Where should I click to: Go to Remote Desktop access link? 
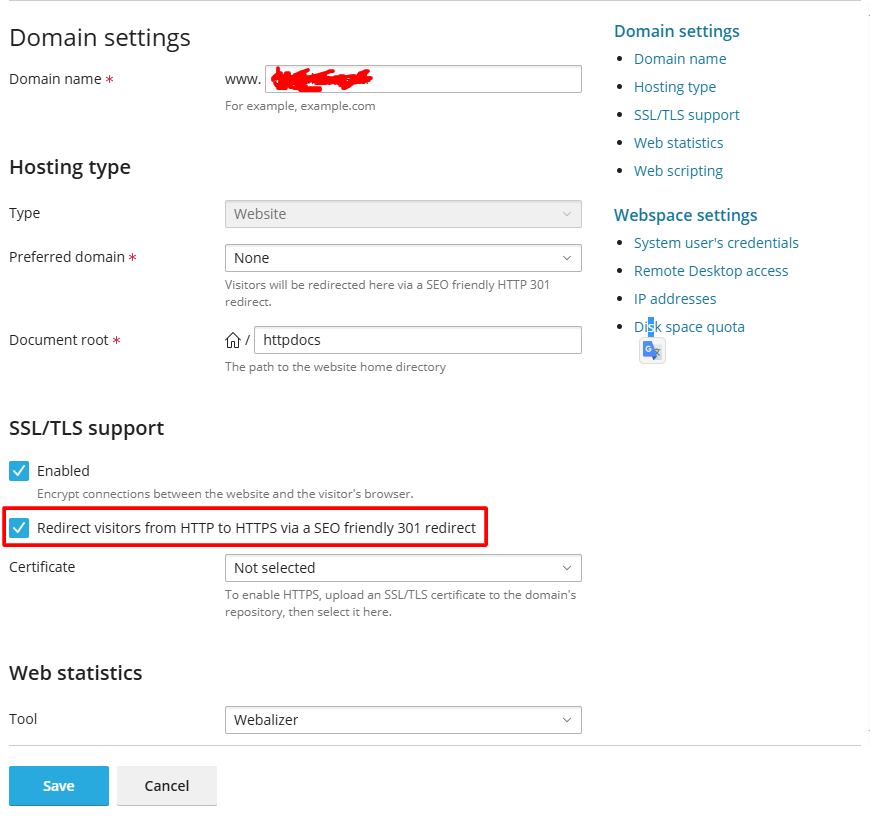(711, 271)
